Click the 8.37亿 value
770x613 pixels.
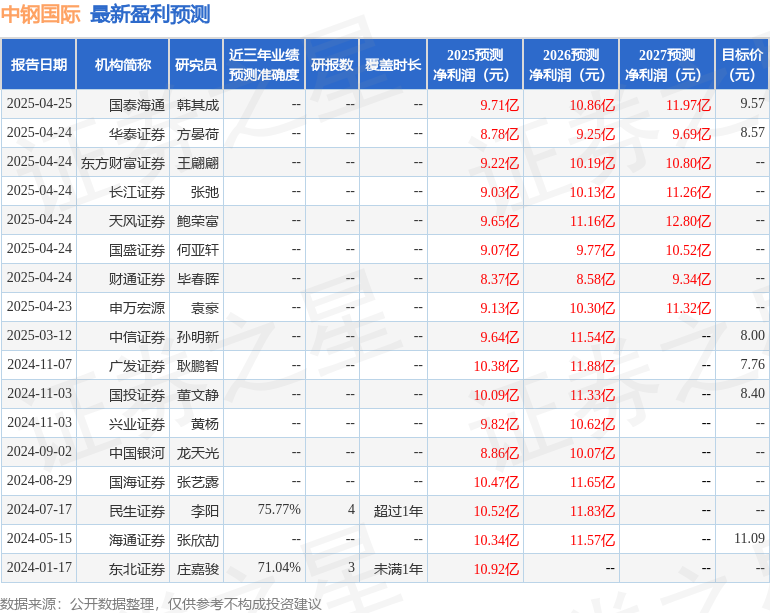(499, 279)
